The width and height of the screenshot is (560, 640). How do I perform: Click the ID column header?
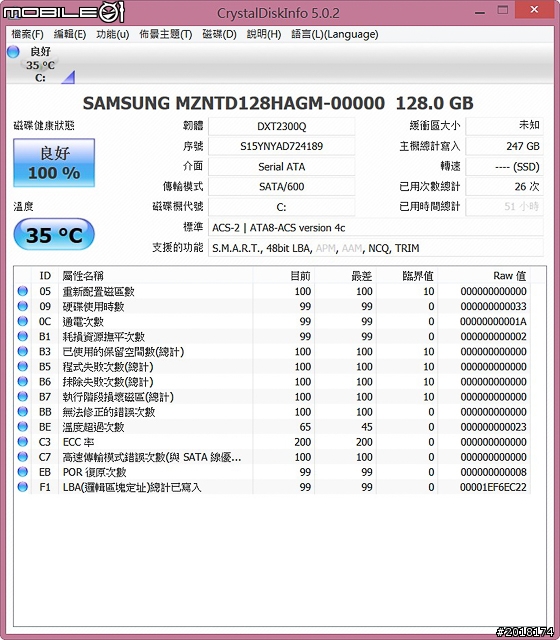point(45,276)
